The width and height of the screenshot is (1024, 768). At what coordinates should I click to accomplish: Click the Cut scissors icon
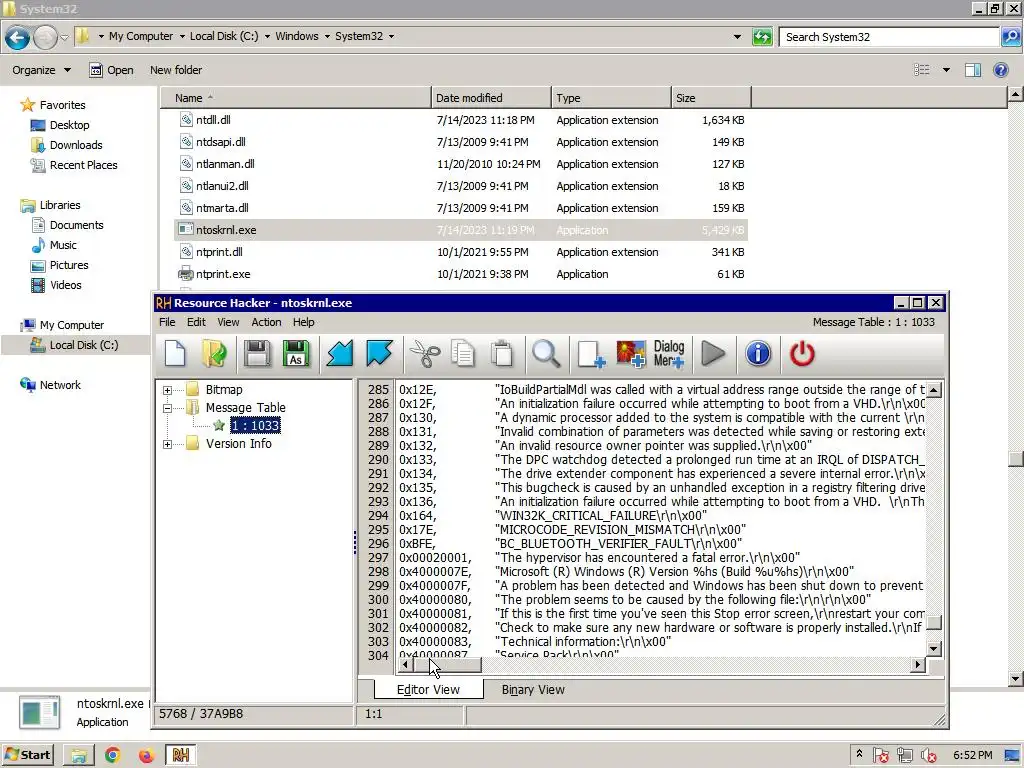424,354
